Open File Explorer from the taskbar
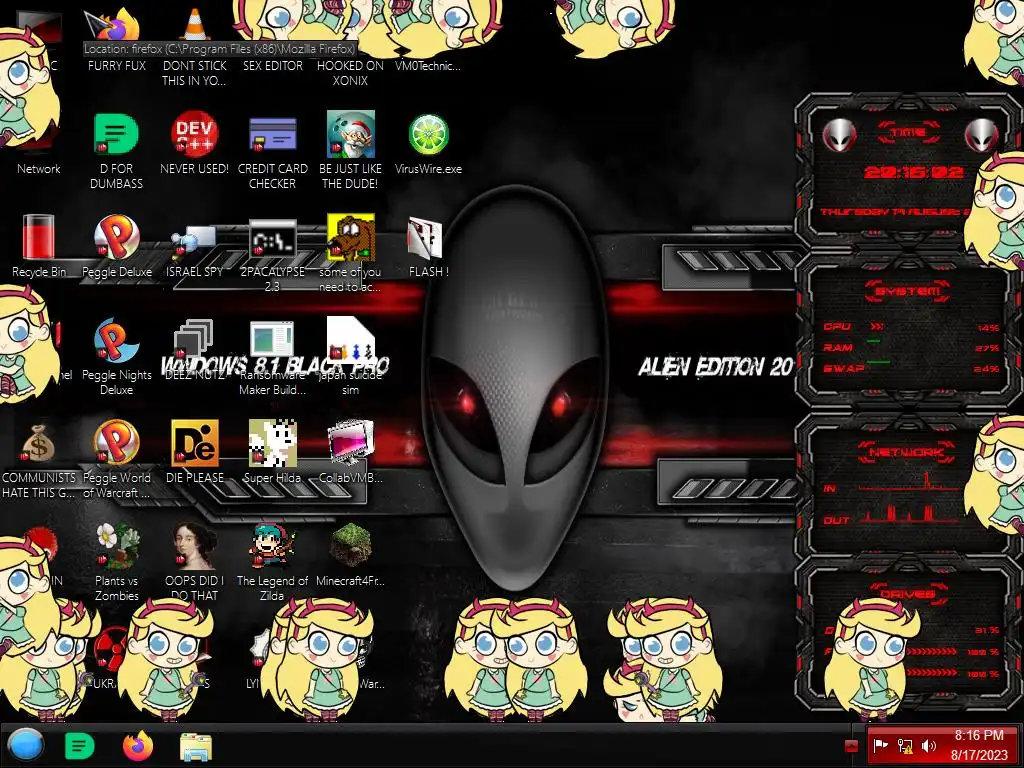 tap(195, 746)
